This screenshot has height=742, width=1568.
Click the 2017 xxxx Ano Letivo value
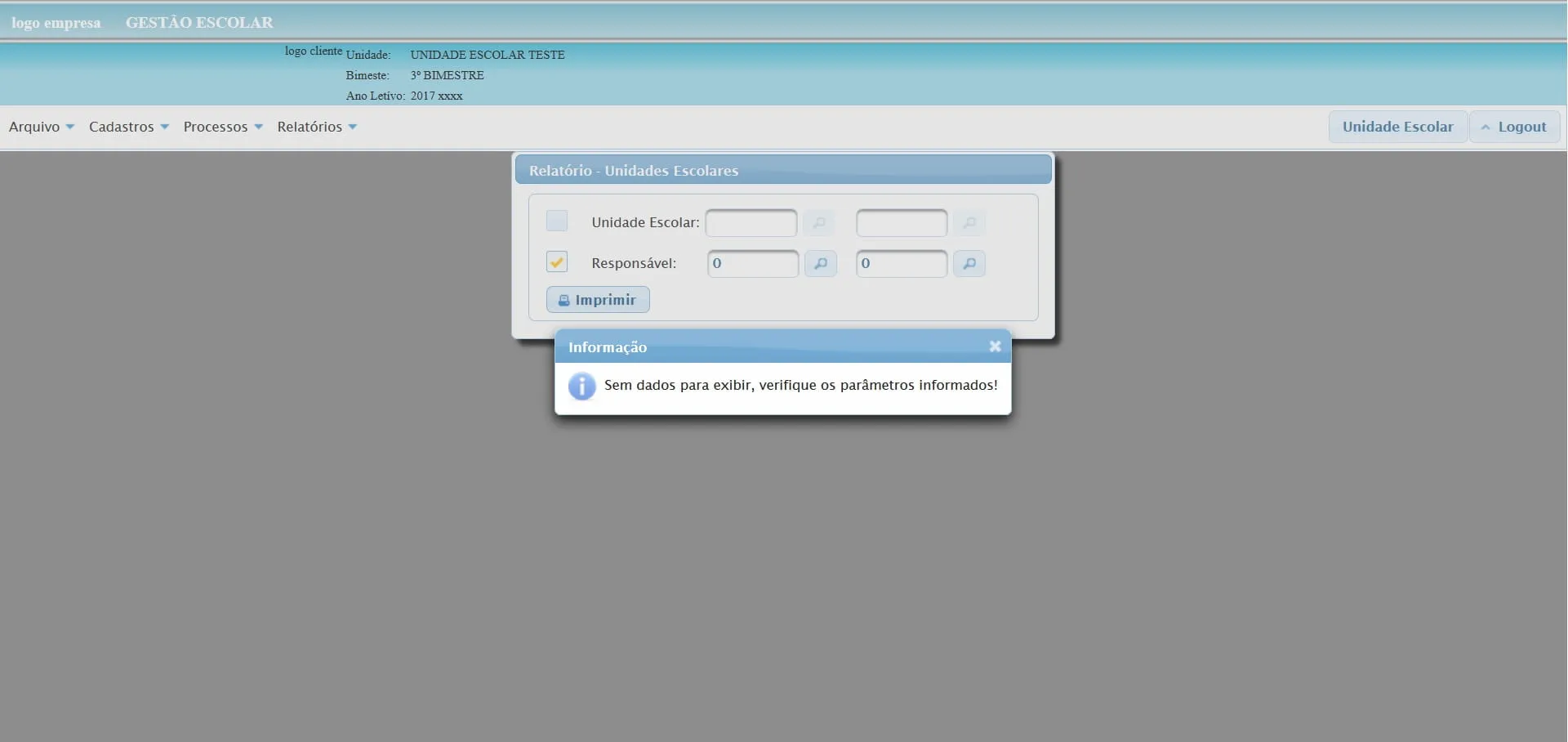click(437, 96)
